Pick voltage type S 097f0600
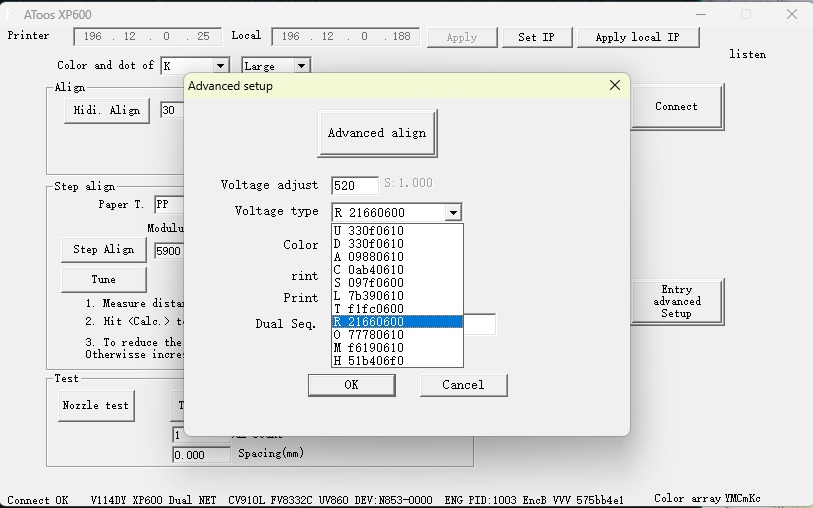The image size is (813, 508). click(397, 283)
